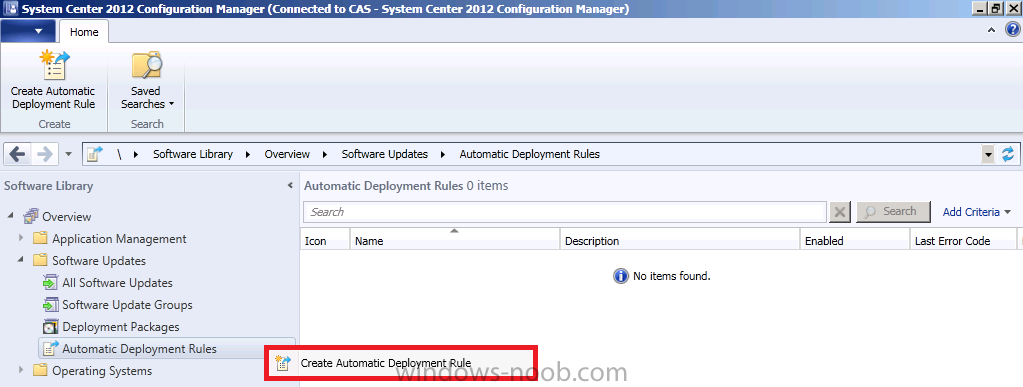
Task: Expand the arrow after Software Library breadcrumb
Action: (x=248, y=155)
